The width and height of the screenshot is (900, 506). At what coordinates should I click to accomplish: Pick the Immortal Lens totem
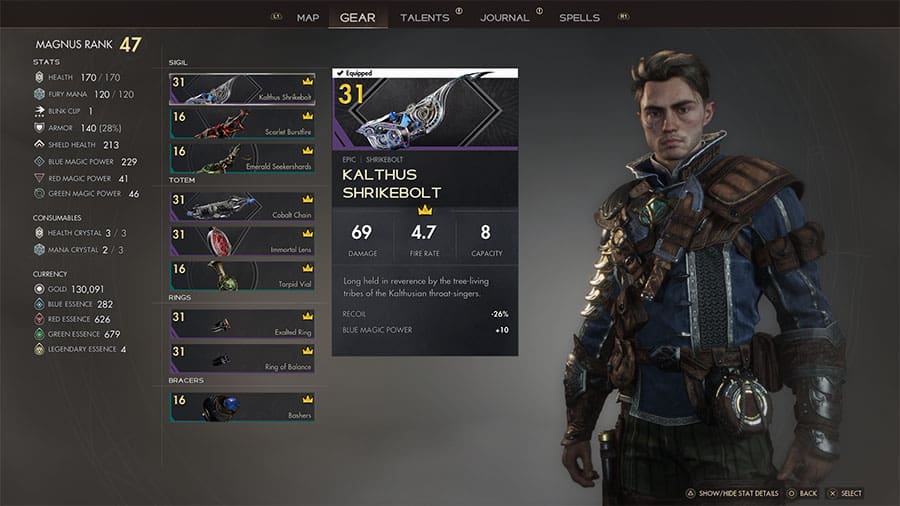point(242,241)
